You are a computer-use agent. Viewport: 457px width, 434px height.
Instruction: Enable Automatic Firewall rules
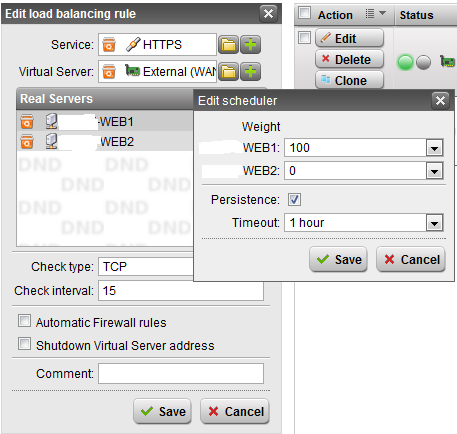tap(24, 321)
